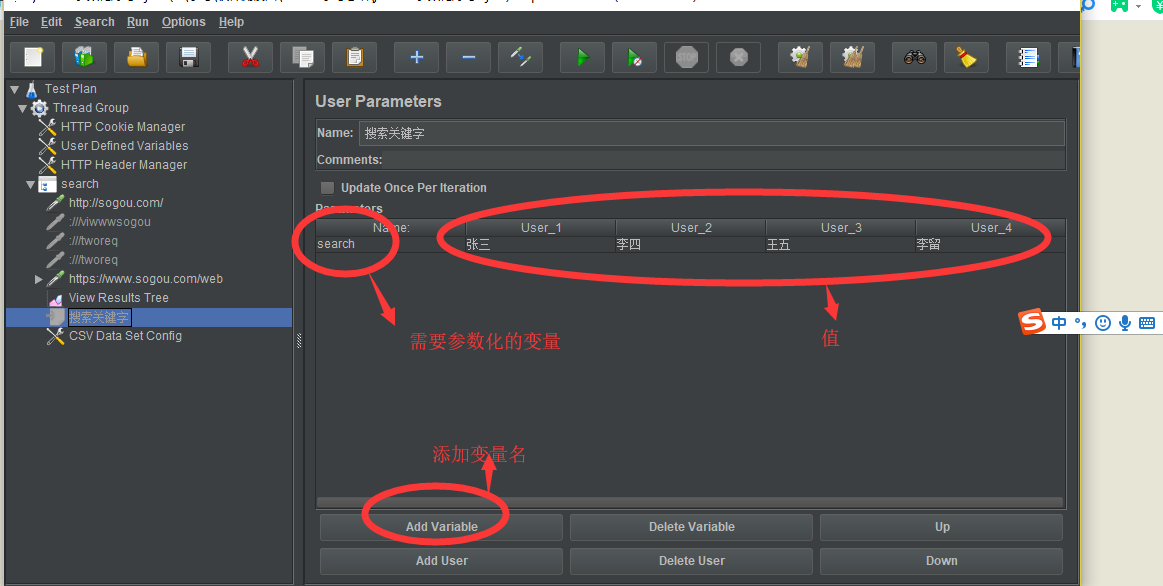Open the Run menu

[137, 22]
